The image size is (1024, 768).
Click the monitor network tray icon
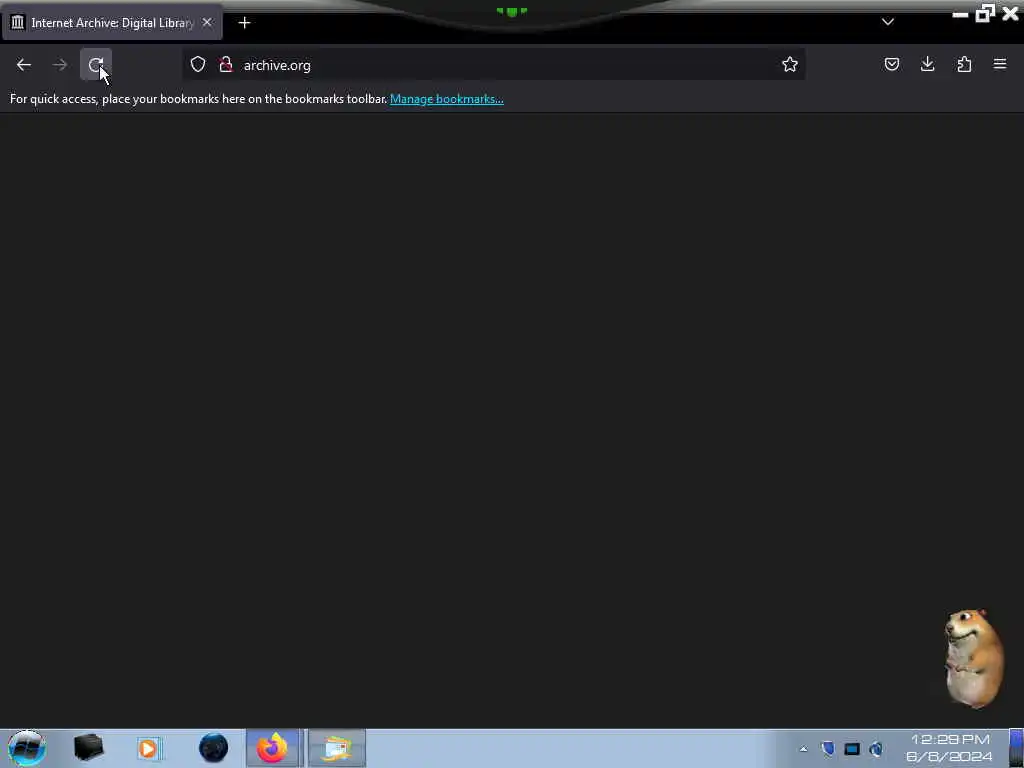(x=852, y=749)
